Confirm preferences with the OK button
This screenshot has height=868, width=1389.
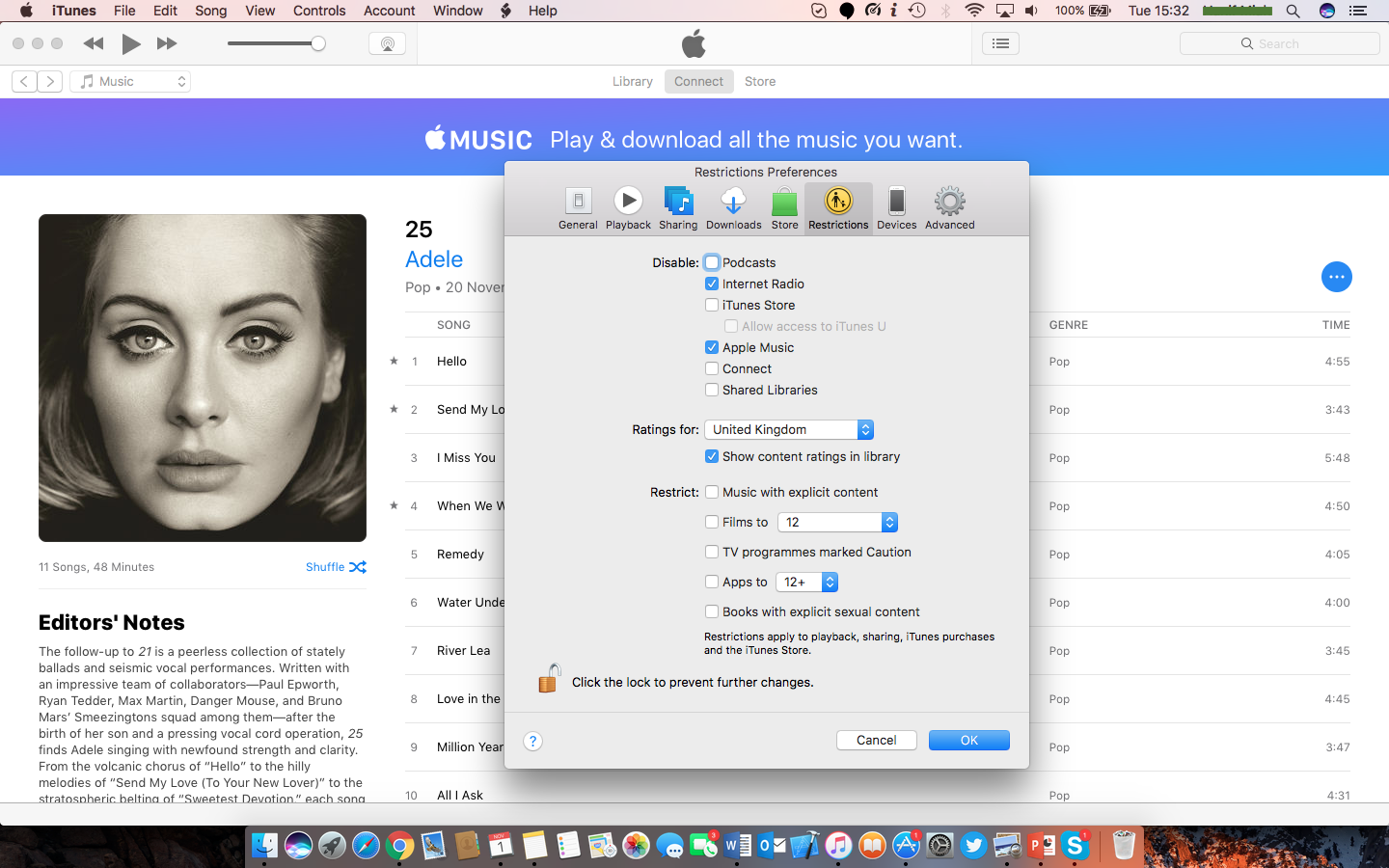tap(968, 740)
